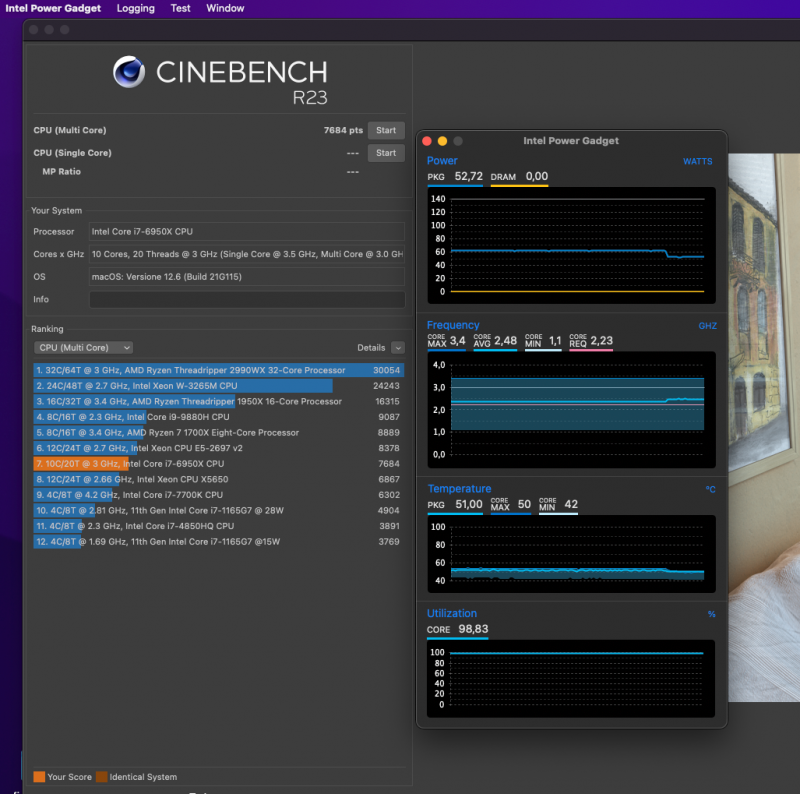Minimize the Intel Power Gadget window

pos(442,141)
